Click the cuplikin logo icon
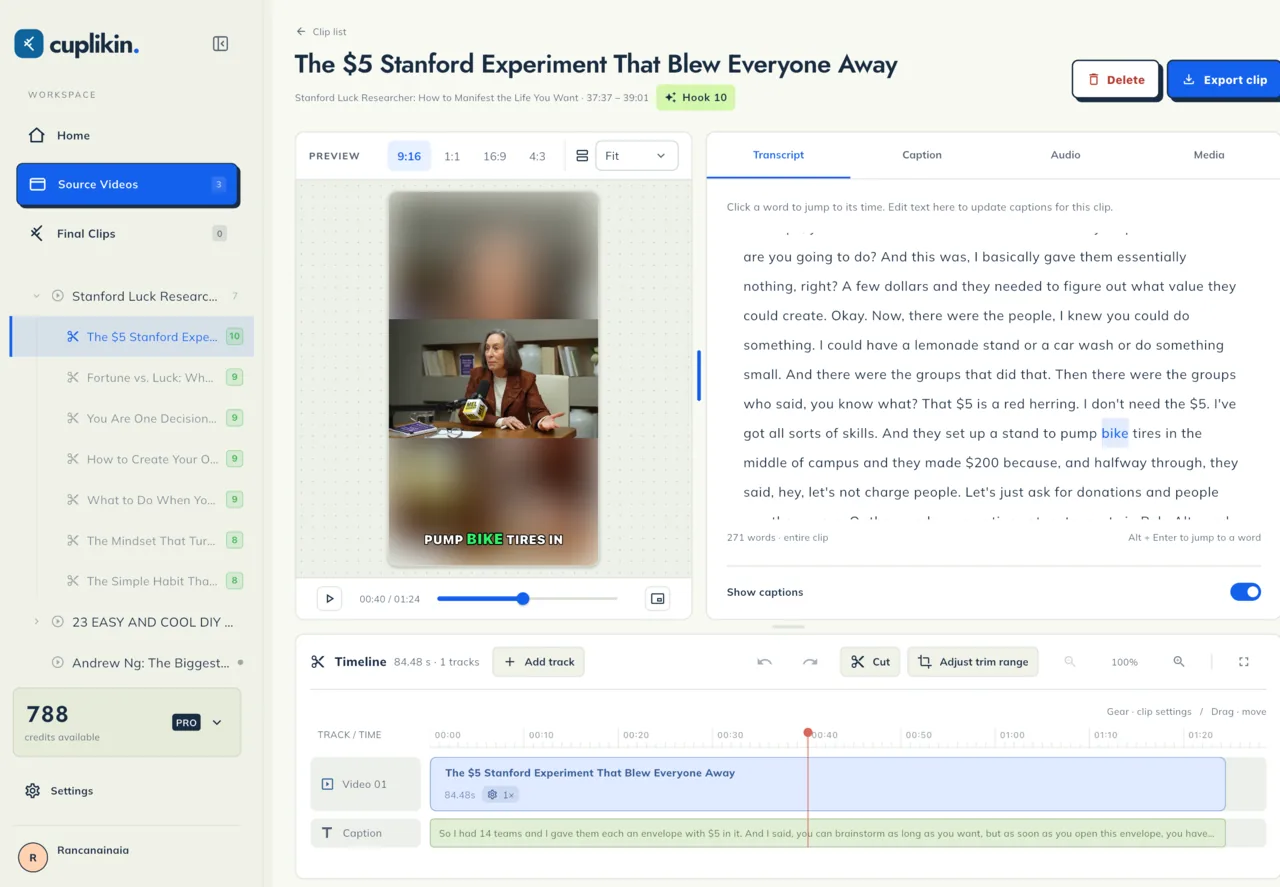 point(29,44)
